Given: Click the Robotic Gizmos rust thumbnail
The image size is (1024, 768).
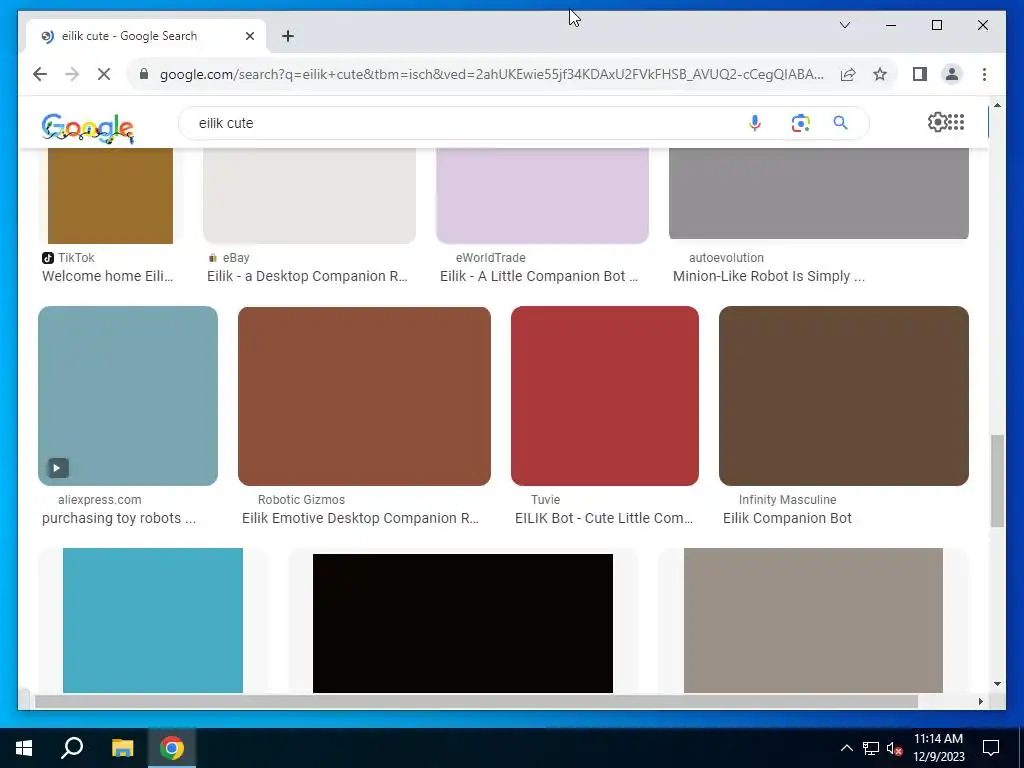Looking at the screenshot, I should (364, 396).
